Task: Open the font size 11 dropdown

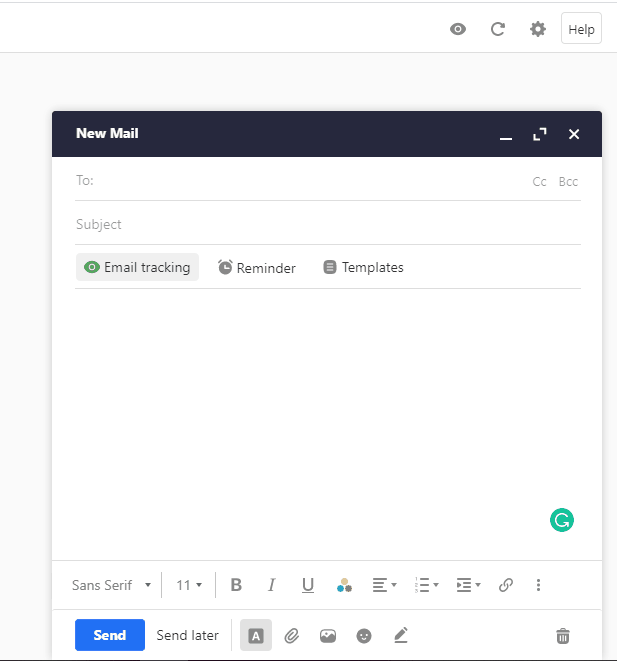Action: 189,585
